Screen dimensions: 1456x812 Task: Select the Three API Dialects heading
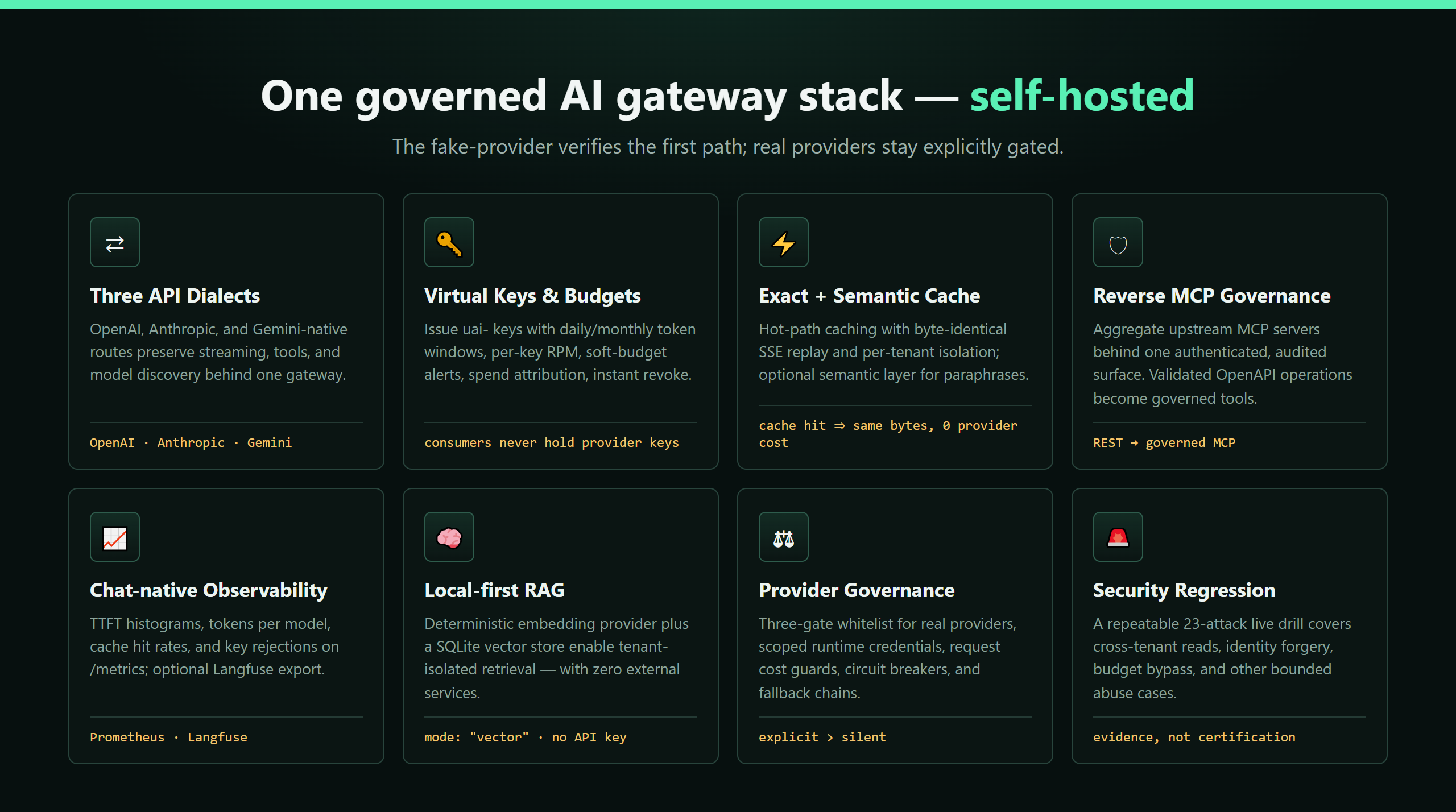point(175,296)
